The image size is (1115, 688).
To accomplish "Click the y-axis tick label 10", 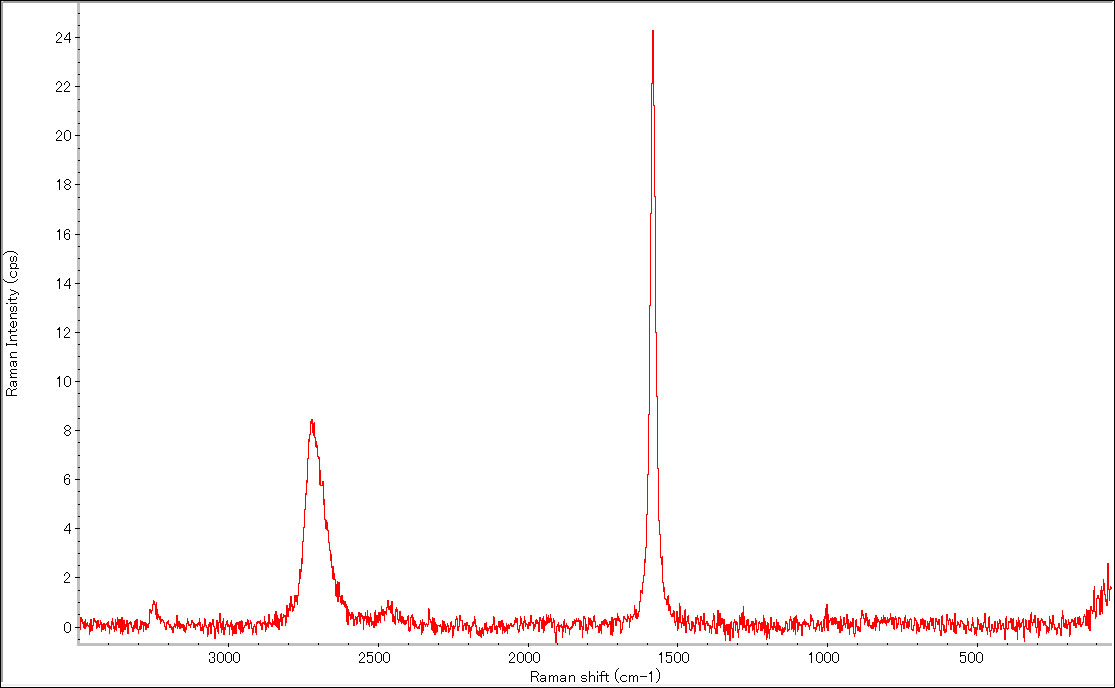I will (x=63, y=382).
